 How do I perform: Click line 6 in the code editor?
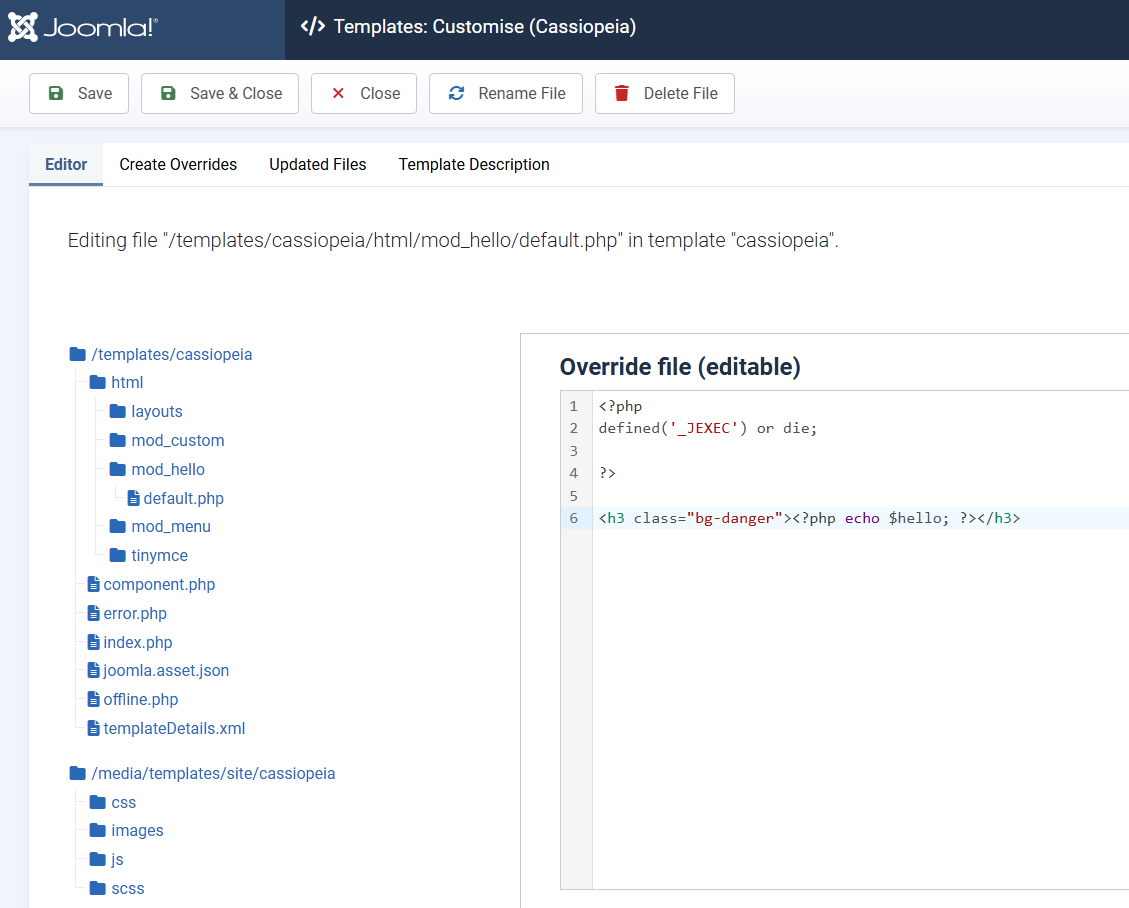pyautogui.click(x=809, y=518)
